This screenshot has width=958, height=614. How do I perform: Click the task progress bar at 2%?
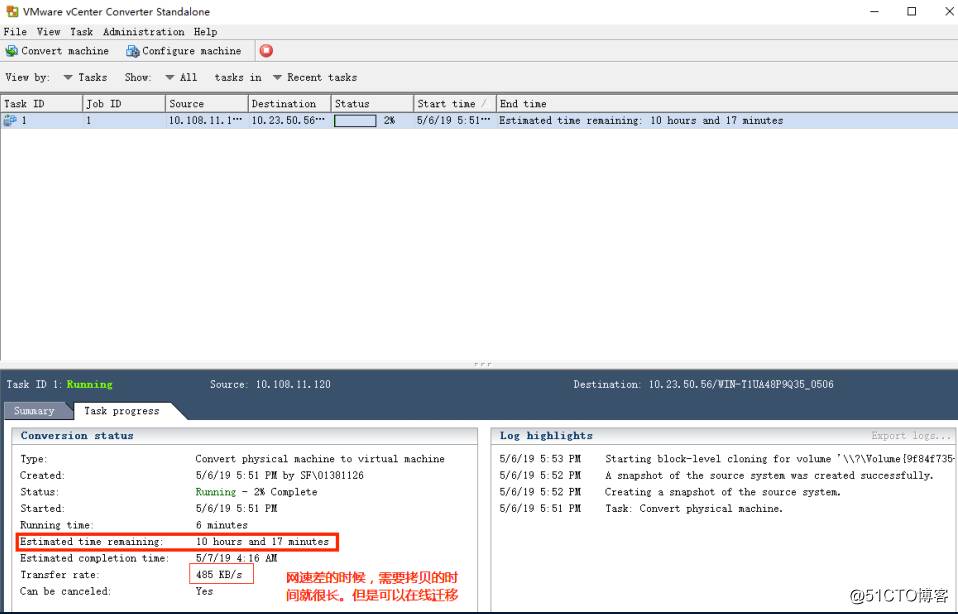[x=355, y=121]
